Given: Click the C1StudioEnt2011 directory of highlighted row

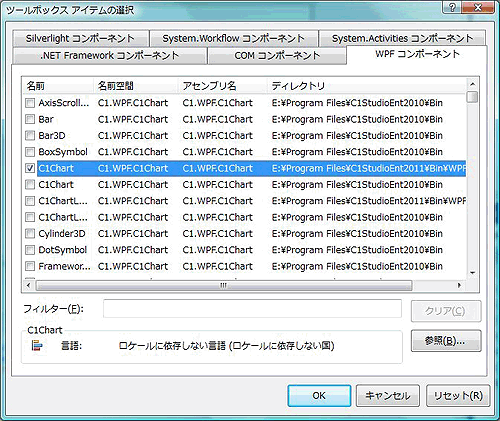Looking at the screenshot, I should click(x=369, y=168).
